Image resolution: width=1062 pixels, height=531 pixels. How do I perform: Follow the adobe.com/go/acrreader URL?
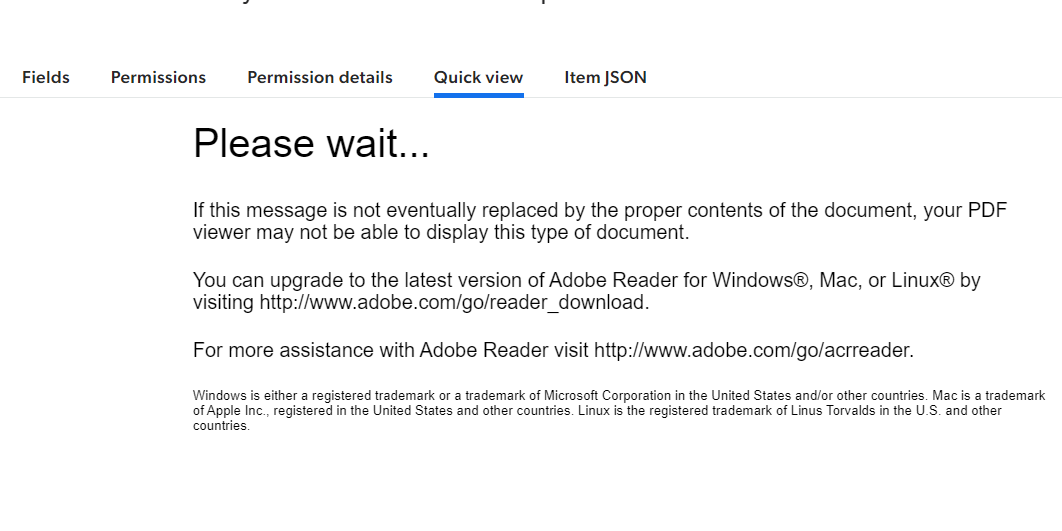(x=753, y=350)
